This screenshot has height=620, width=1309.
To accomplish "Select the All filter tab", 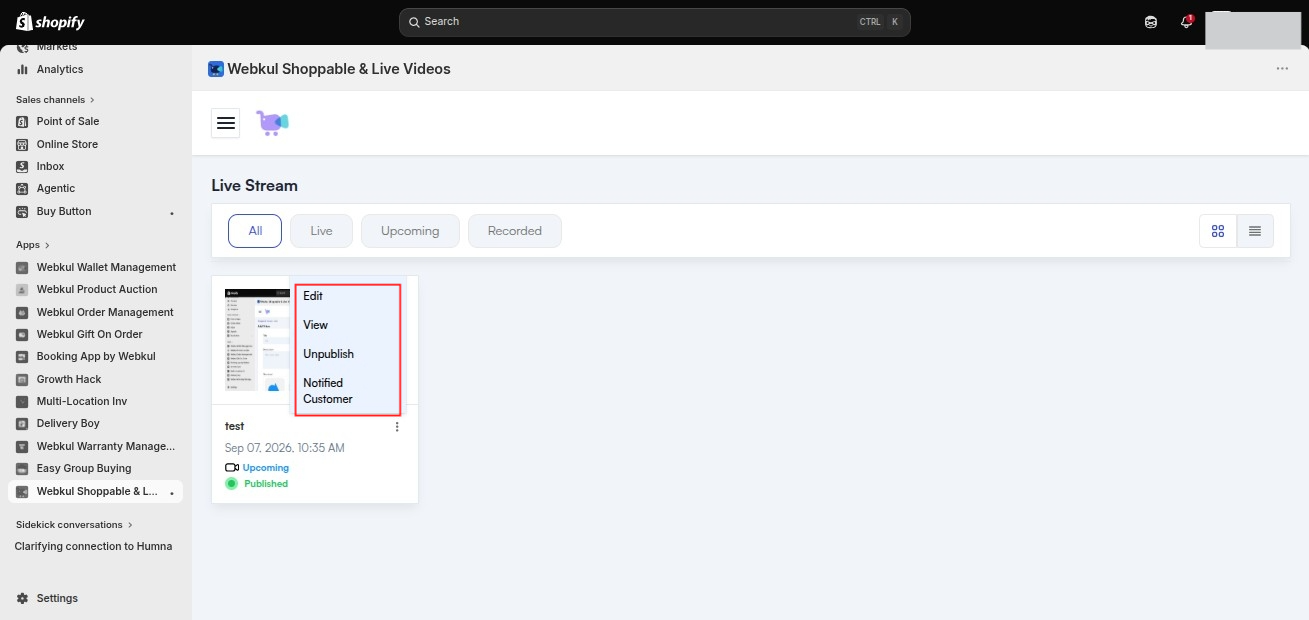I will (x=255, y=231).
